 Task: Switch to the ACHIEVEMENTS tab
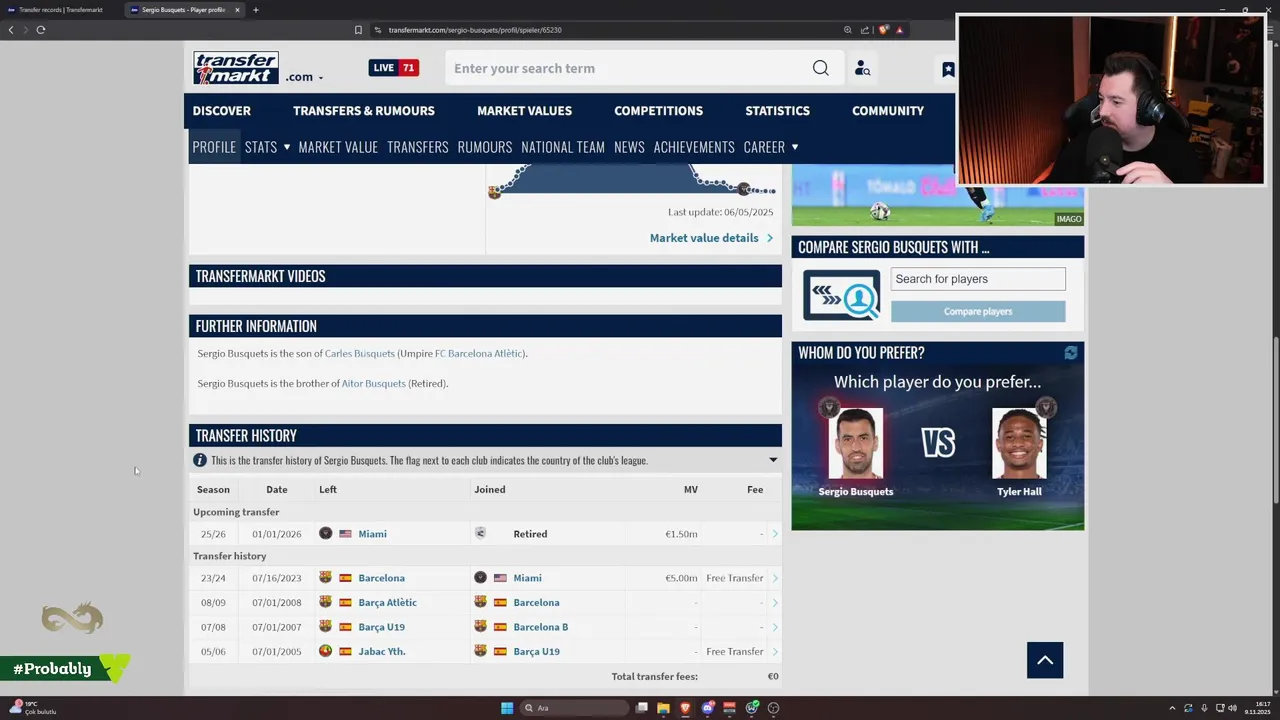click(694, 147)
